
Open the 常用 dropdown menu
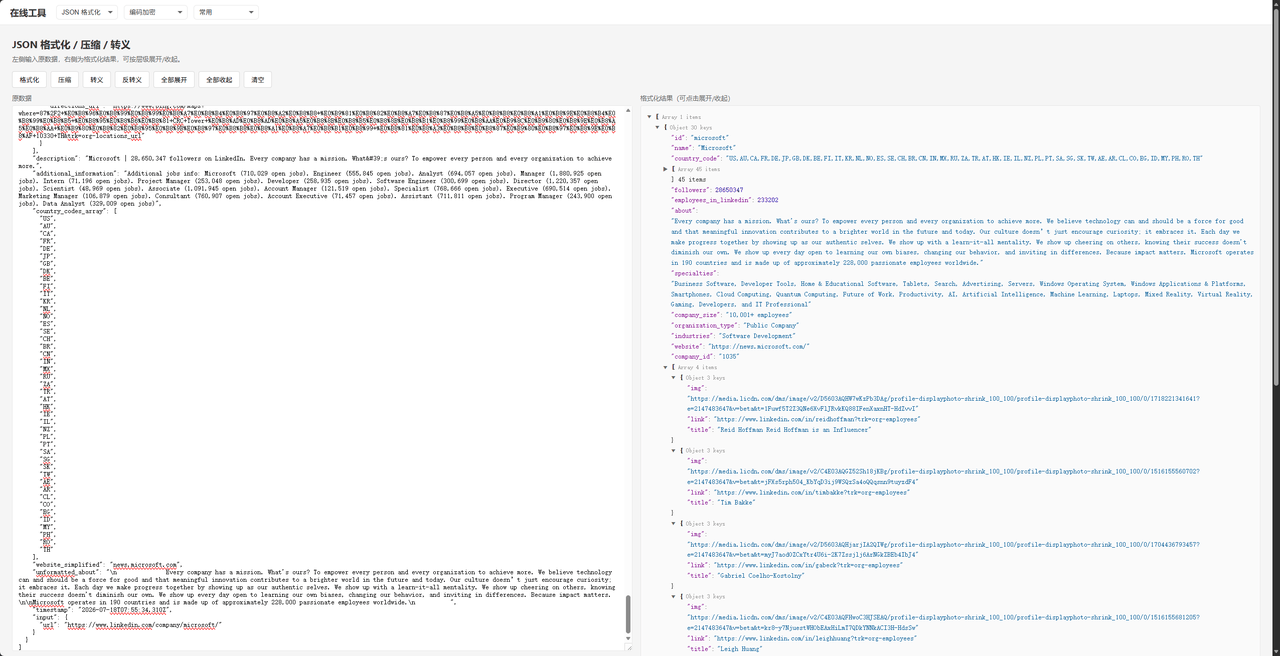pos(226,12)
